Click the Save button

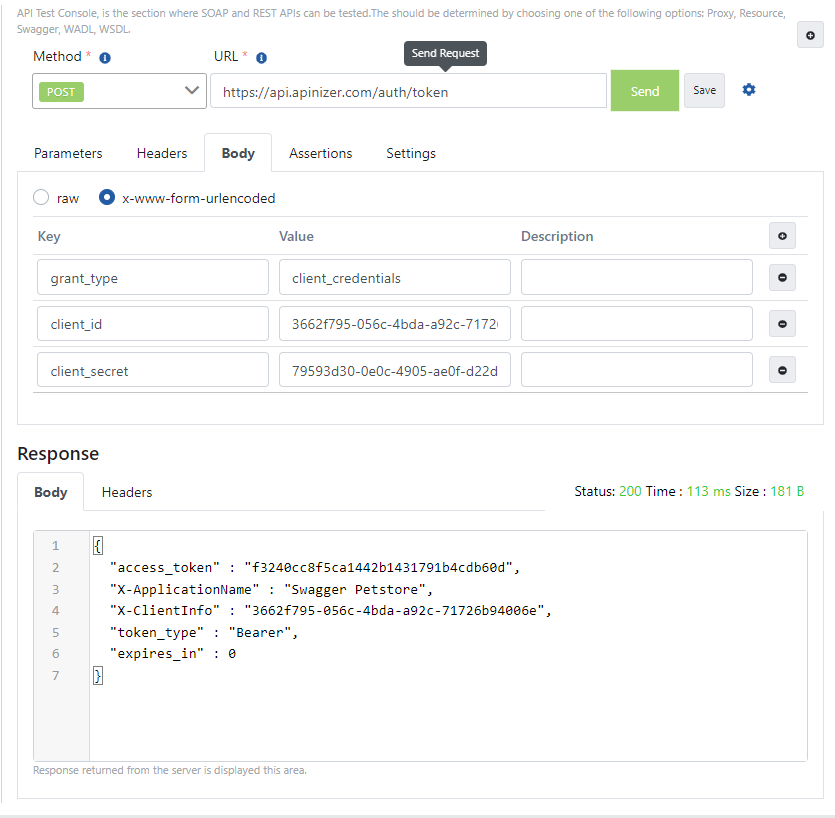(x=704, y=90)
